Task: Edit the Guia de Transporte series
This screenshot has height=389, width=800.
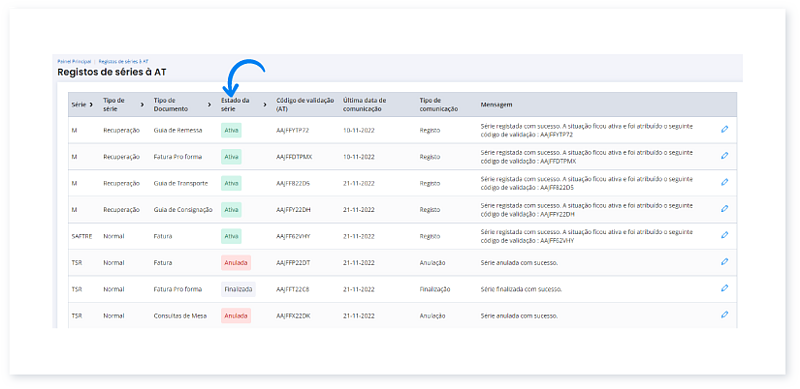Action: pyautogui.click(x=724, y=182)
